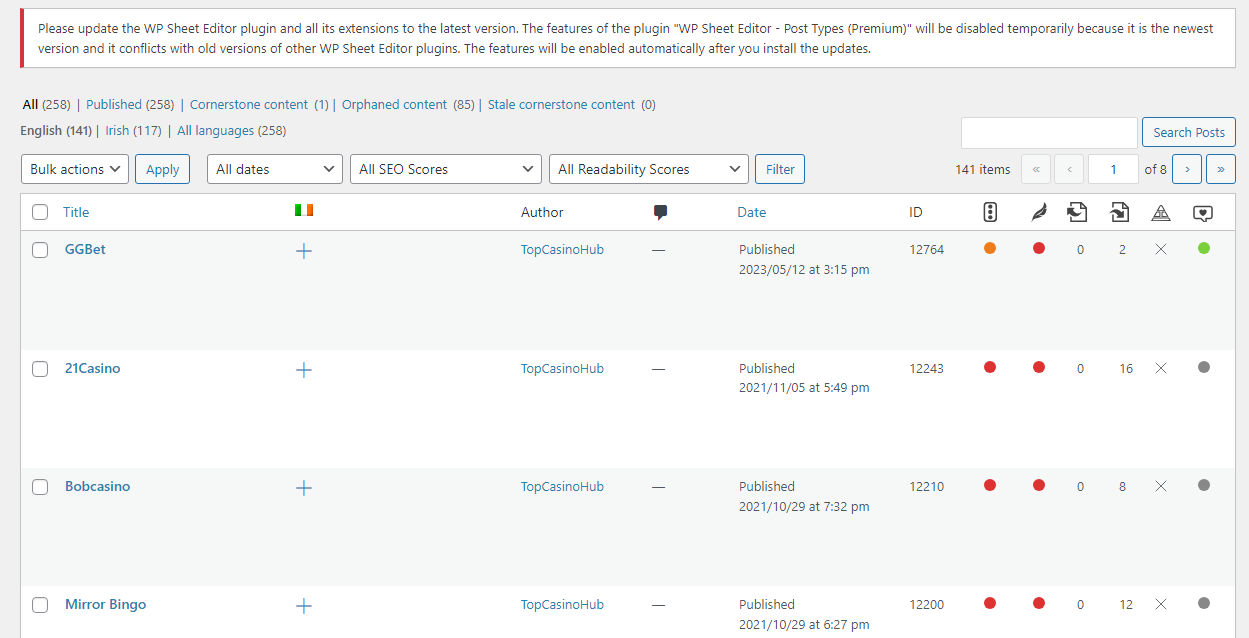Click Bobcasino red SEO score dot
The image size is (1249, 638).
[x=990, y=485]
